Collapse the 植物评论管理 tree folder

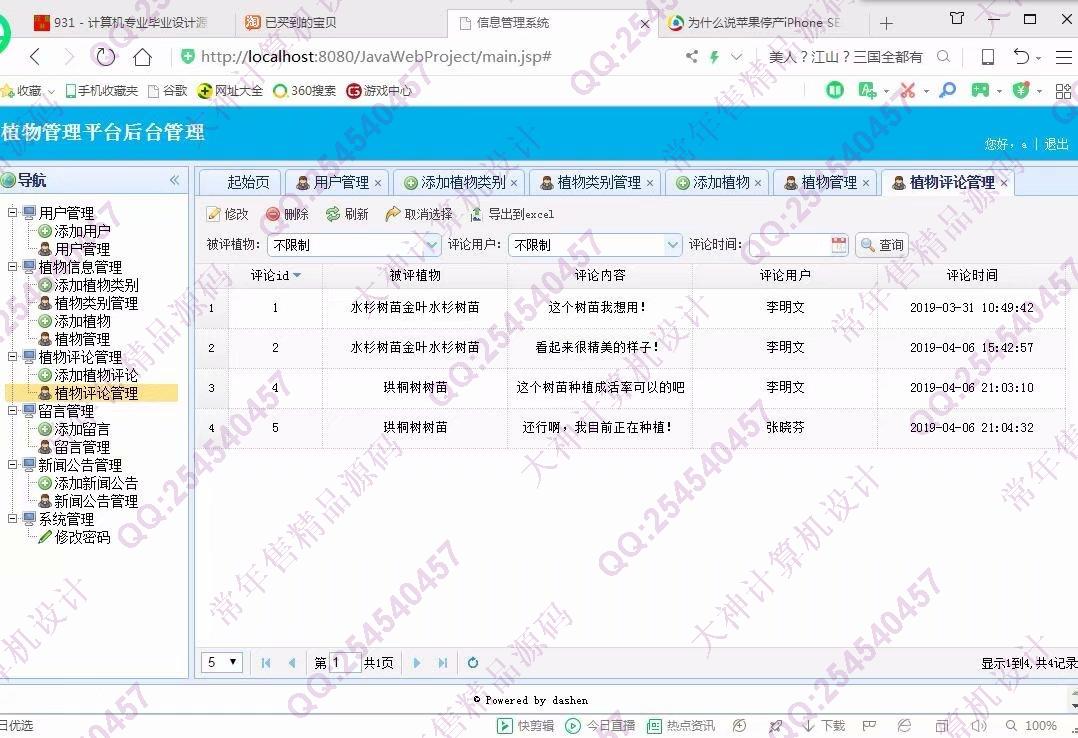(x=12, y=356)
